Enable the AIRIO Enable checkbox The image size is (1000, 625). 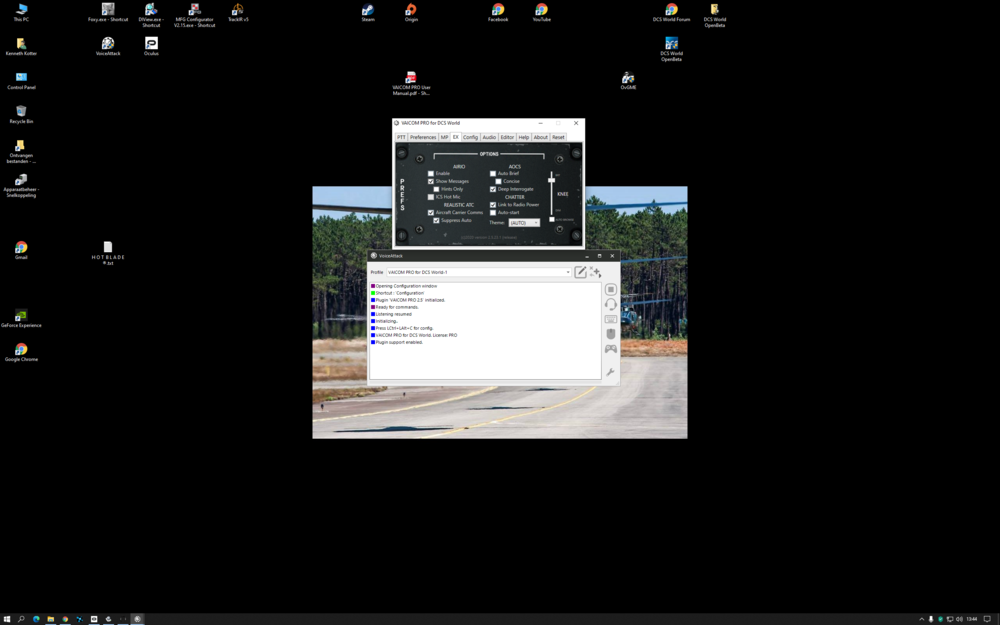[431, 173]
